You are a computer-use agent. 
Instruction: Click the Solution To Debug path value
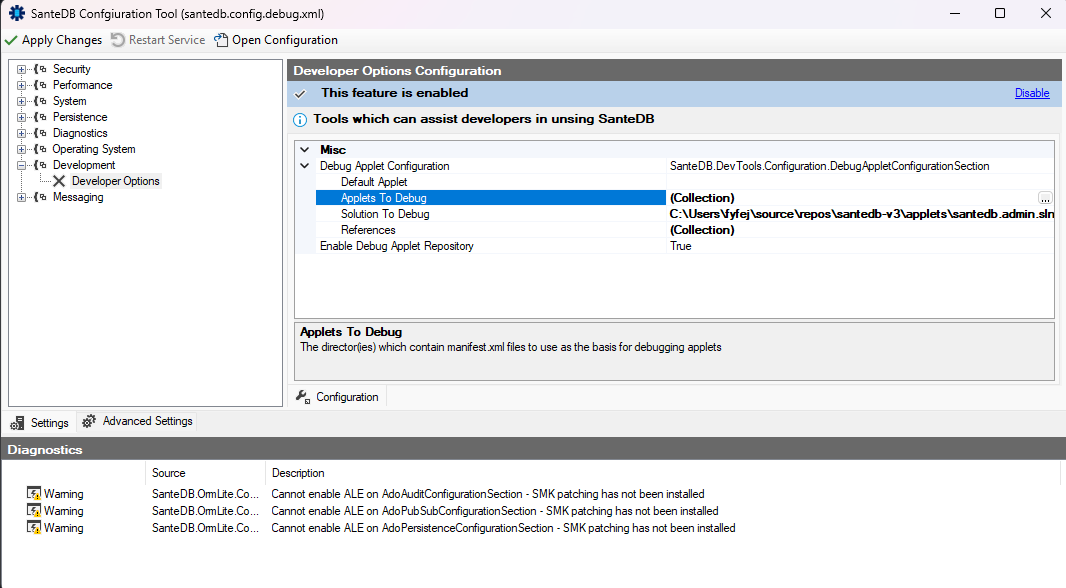point(861,214)
